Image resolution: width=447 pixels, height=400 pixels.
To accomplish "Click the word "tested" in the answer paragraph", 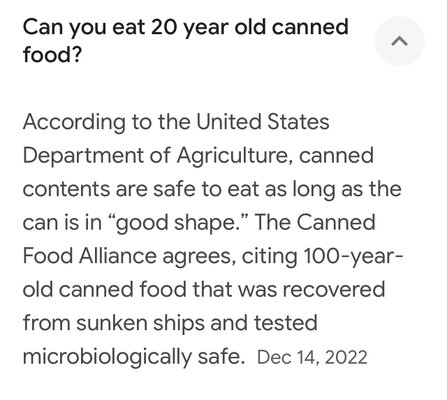I will [x=285, y=323].
